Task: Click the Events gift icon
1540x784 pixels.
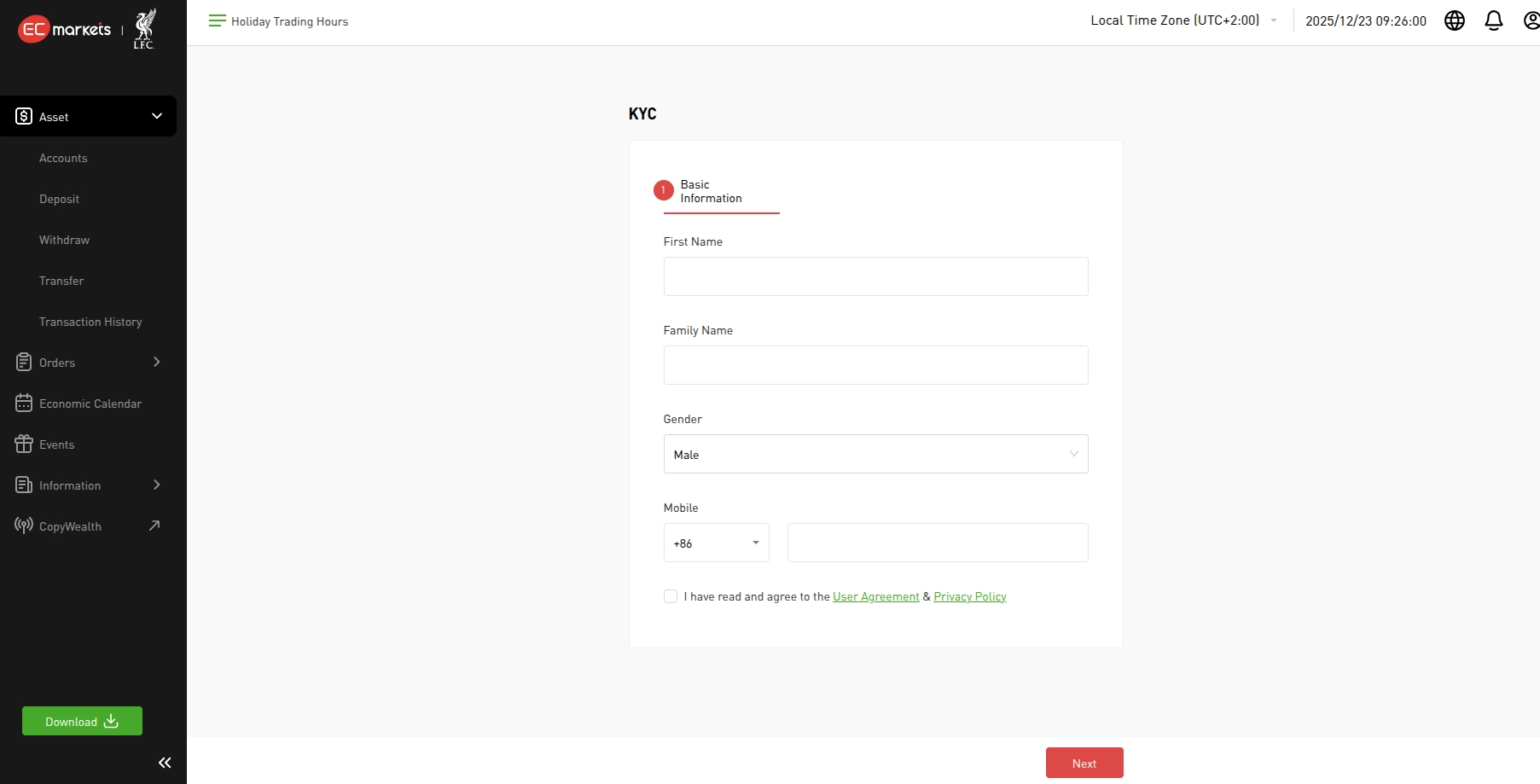Action: (x=24, y=444)
